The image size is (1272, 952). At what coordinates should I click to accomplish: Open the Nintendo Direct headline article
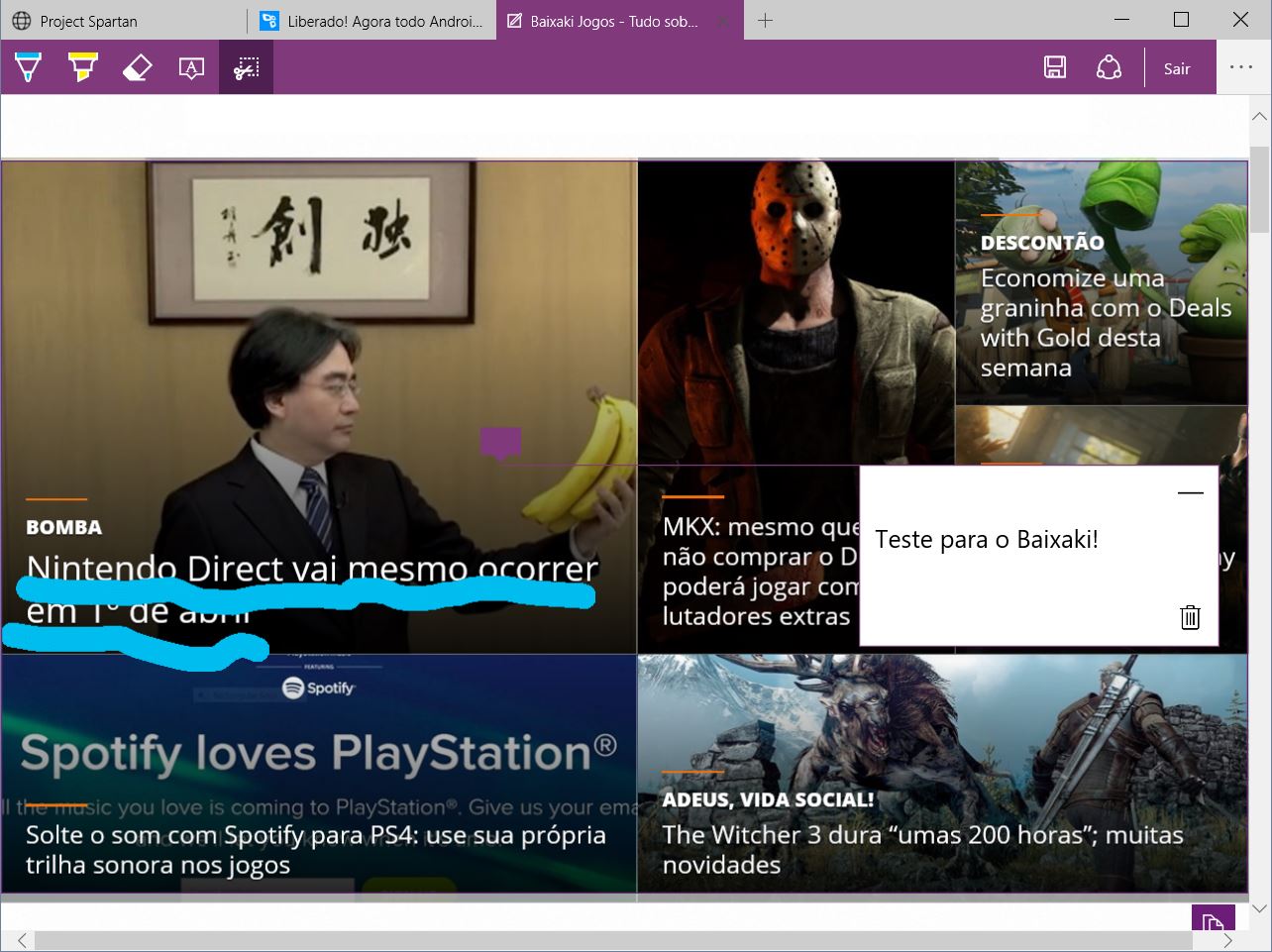click(x=312, y=589)
